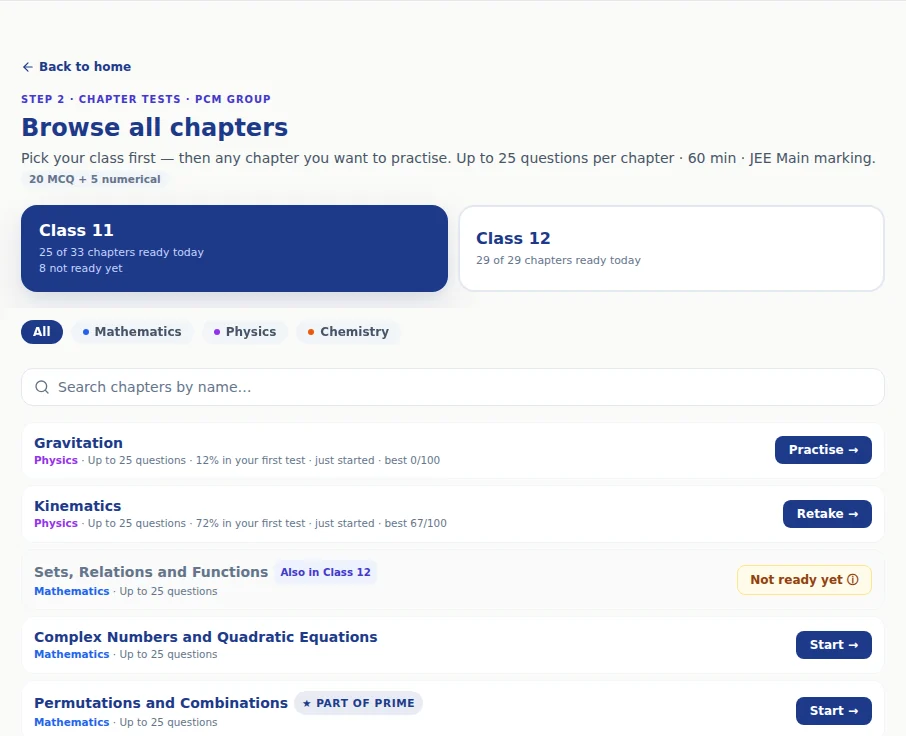Select the Class 11 card
The width and height of the screenshot is (906, 736).
tap(234, 248)
